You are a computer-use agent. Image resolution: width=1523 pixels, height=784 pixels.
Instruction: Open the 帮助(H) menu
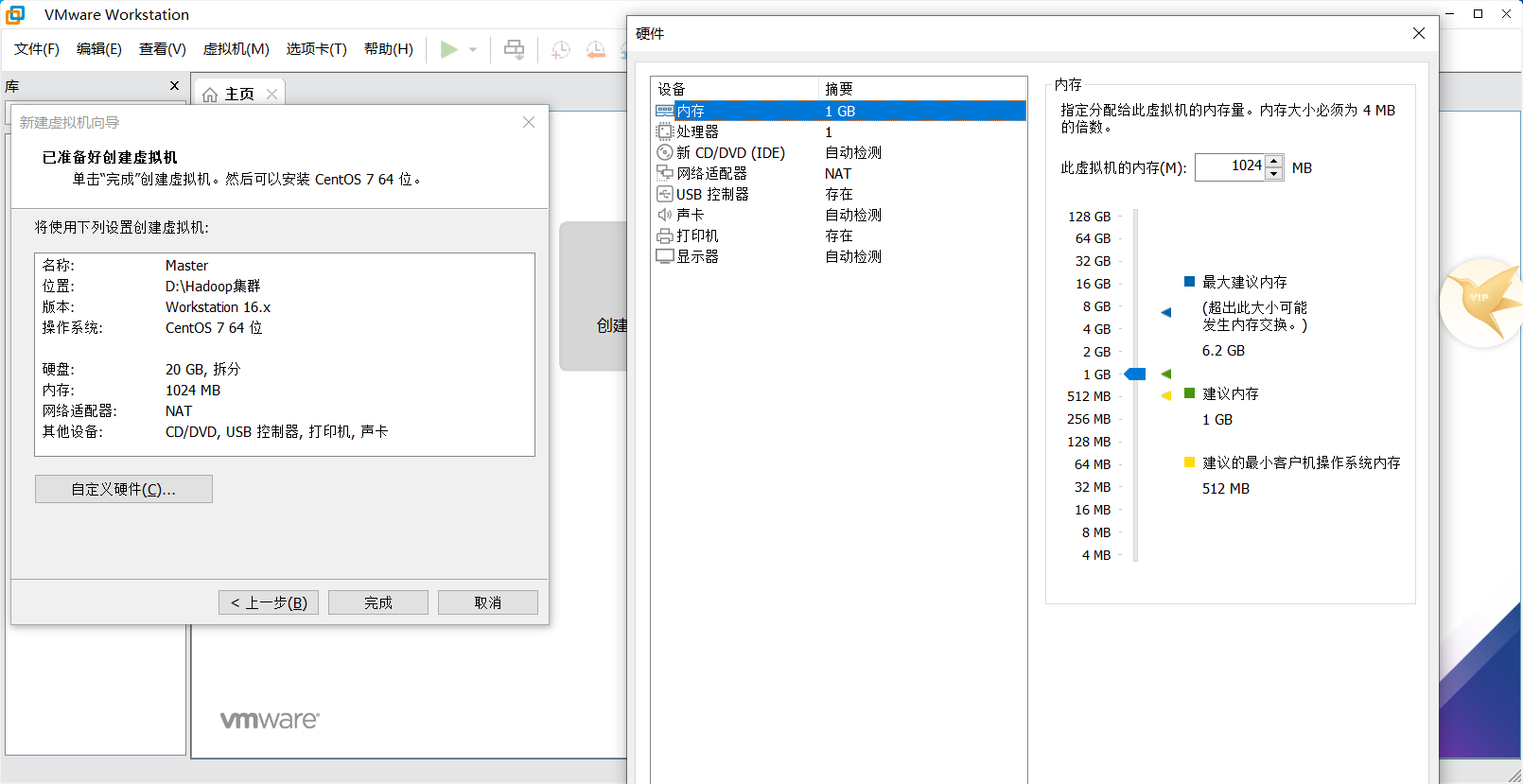[389, 49]
